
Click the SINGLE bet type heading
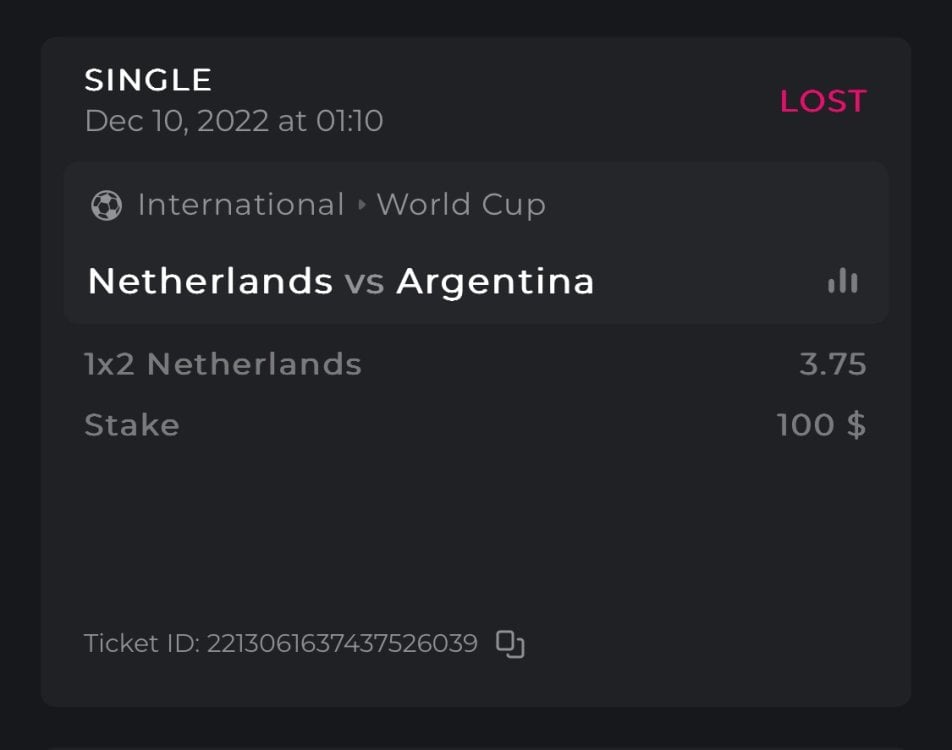coord(148,80)
